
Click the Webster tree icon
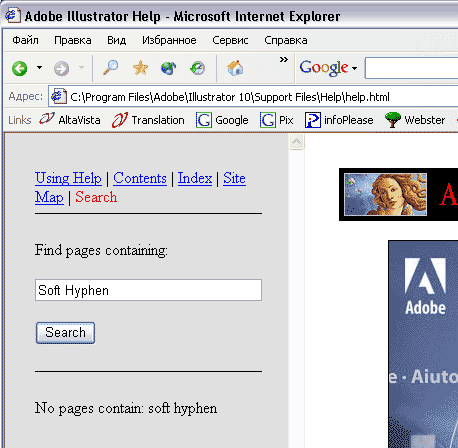[x=392, y=120]
